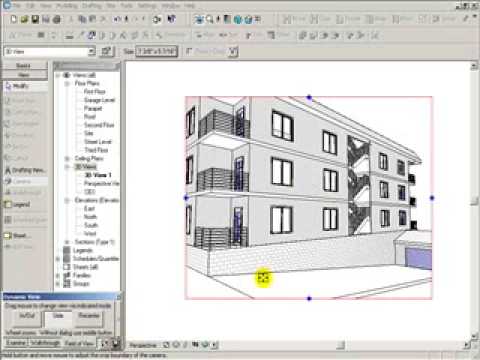This screenshot has height=360, width=480.
Task: Click Detail Level icon after Perspective label
Action: pos(166,345)
